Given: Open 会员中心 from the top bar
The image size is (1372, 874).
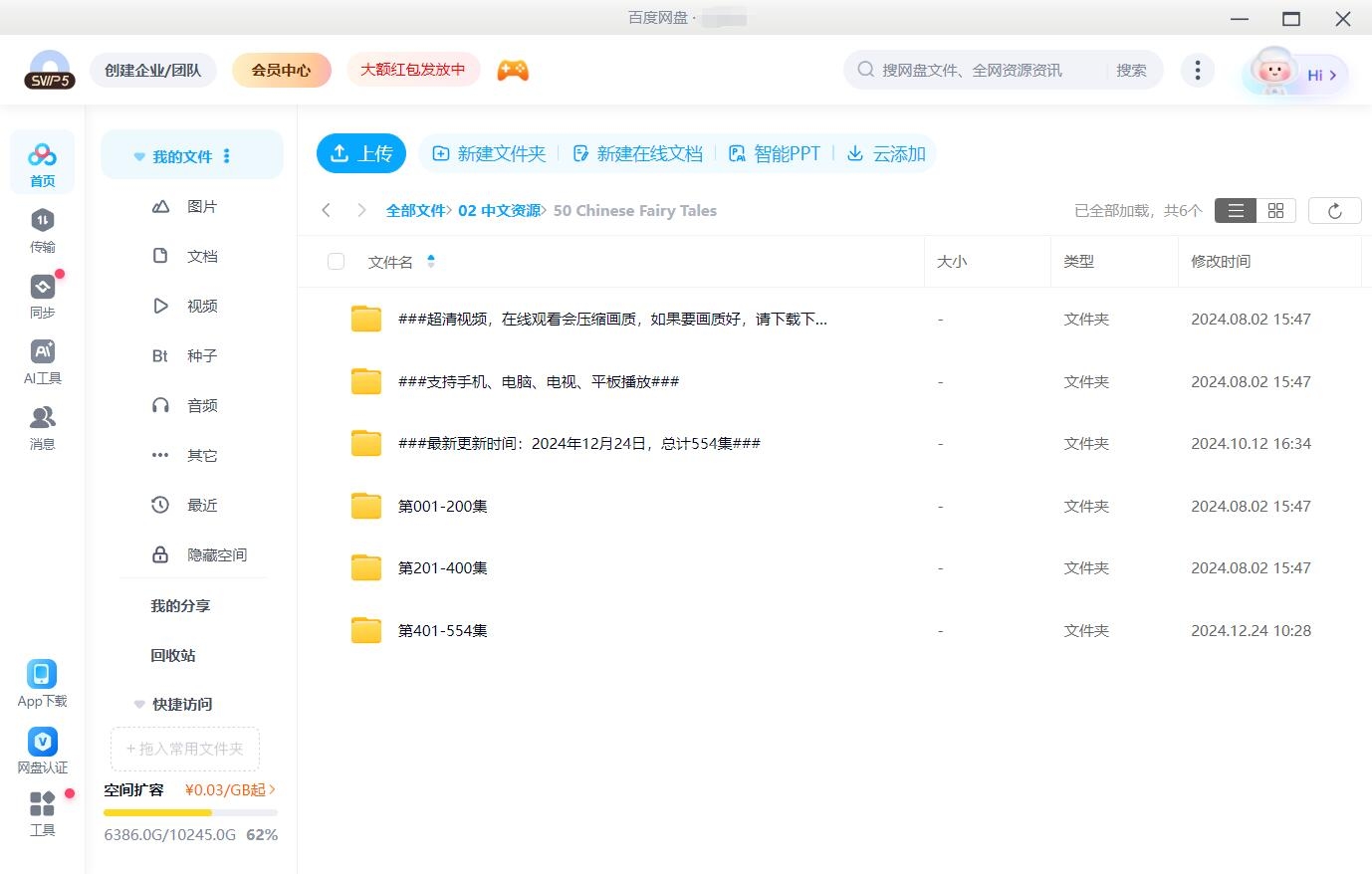Looking at the screenshot, I should (281, 70).
